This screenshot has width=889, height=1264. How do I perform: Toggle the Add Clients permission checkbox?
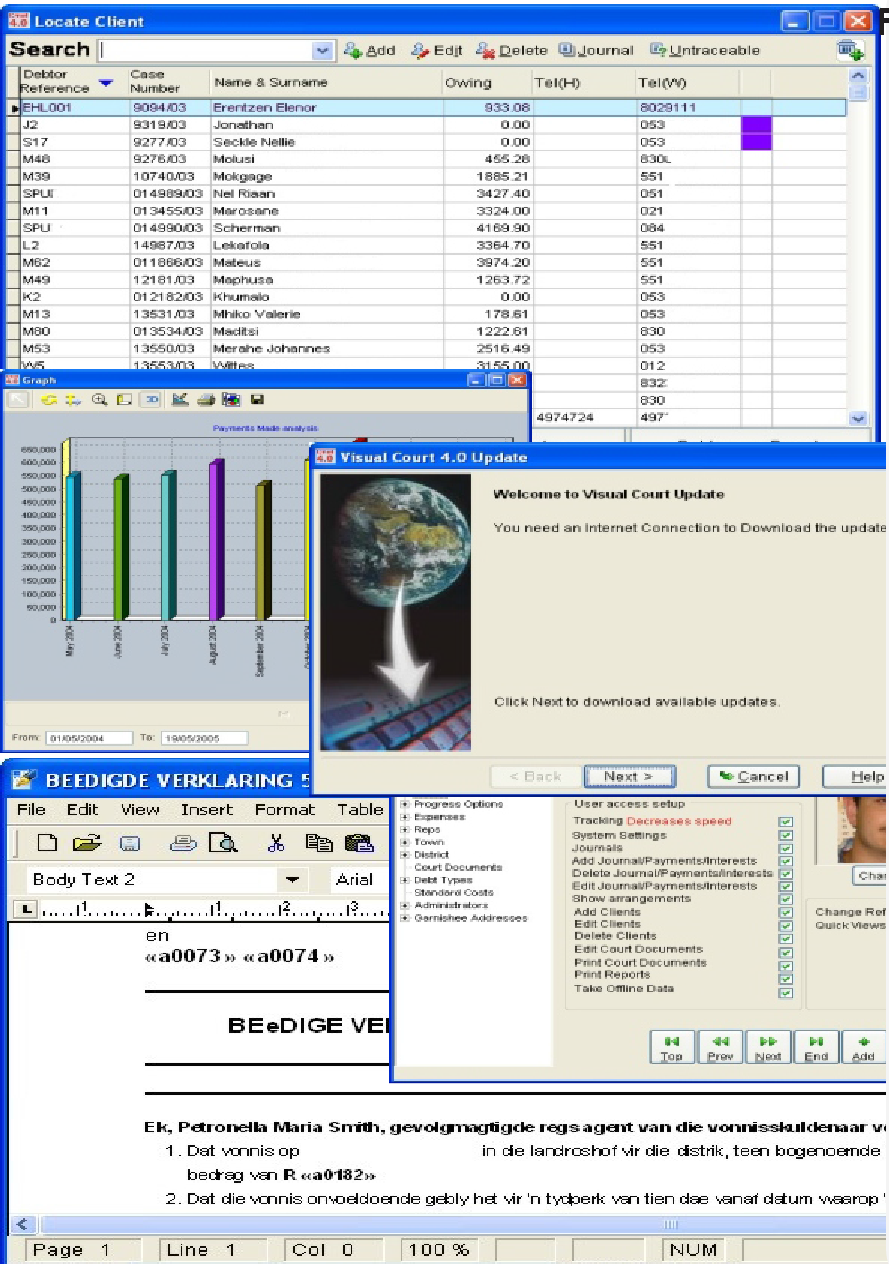pos(785,913)
